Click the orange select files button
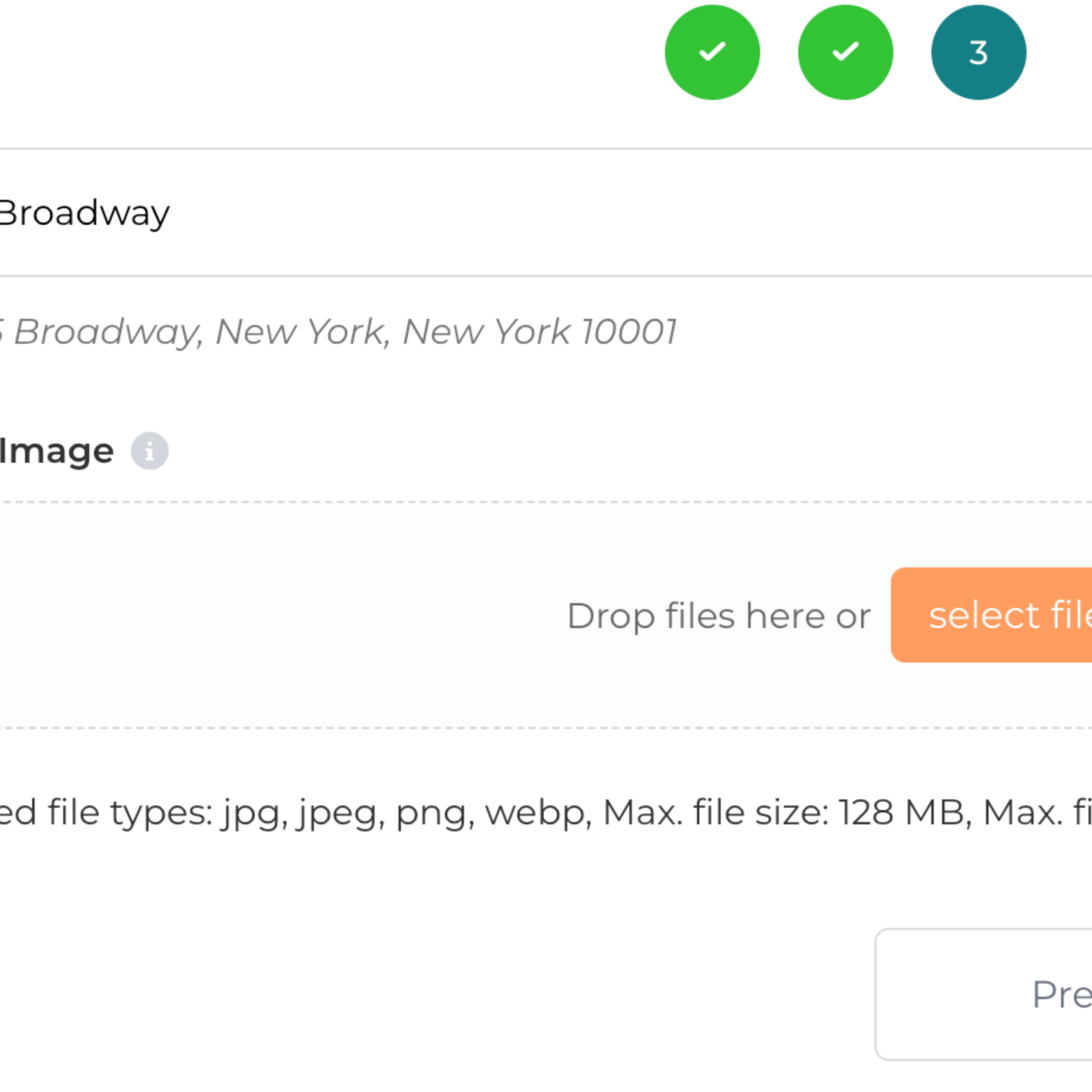Viewport: 1092px width, 1092px height. pos(991,615)
